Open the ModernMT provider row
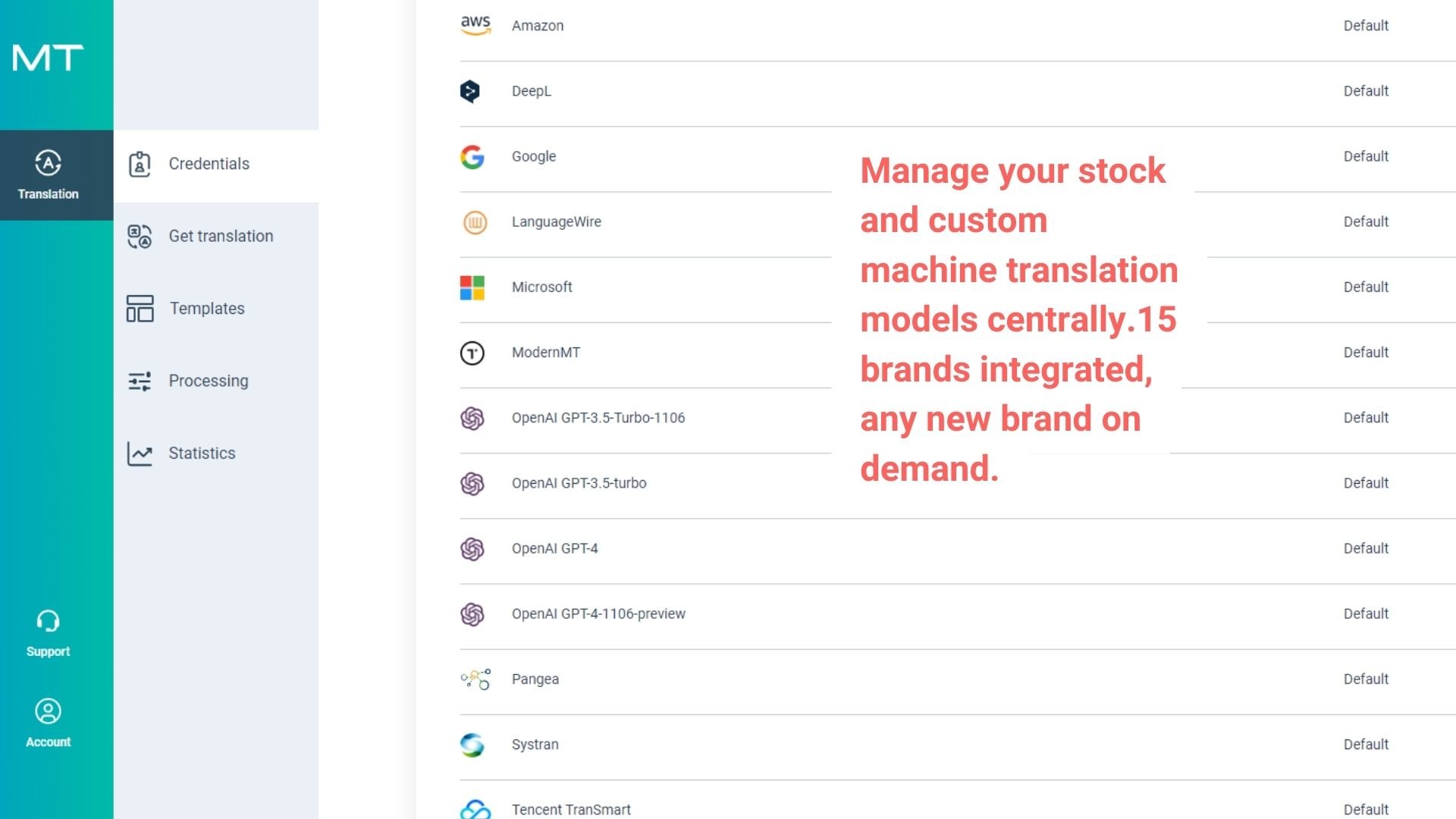Image resolution: width=1456 pixels, height=819 pixels. click(x=546, y=353)
